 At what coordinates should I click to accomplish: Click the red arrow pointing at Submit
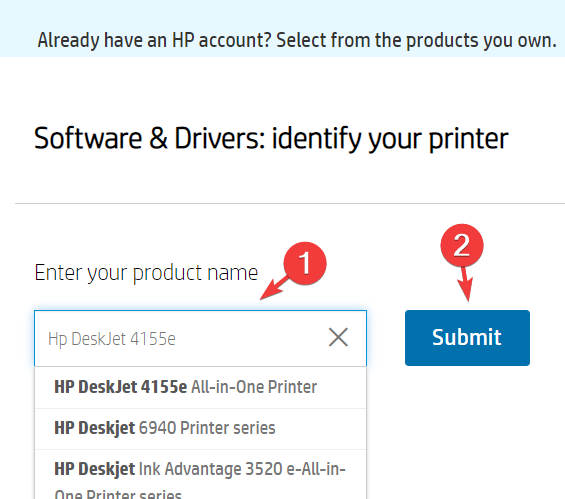(x=465, y=284)
